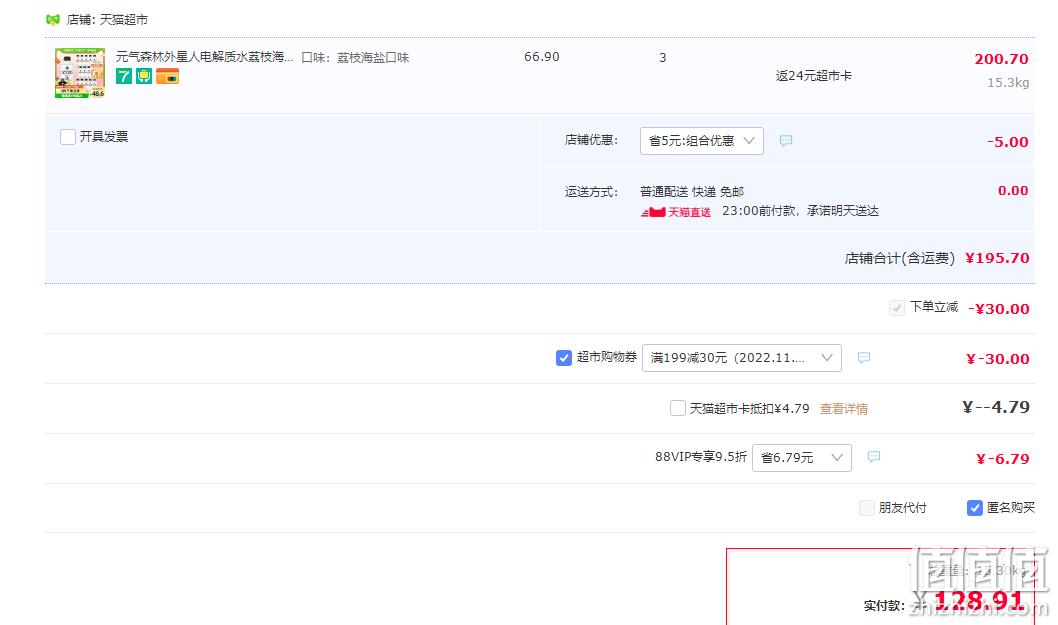
Task: Click the store discount amount -5.00
Action: 1007,142
